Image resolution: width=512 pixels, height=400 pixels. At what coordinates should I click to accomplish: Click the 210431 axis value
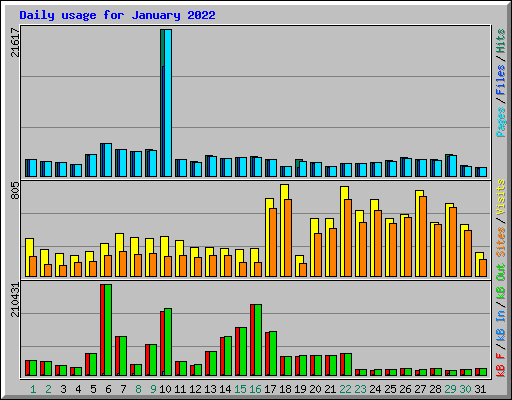15,300
